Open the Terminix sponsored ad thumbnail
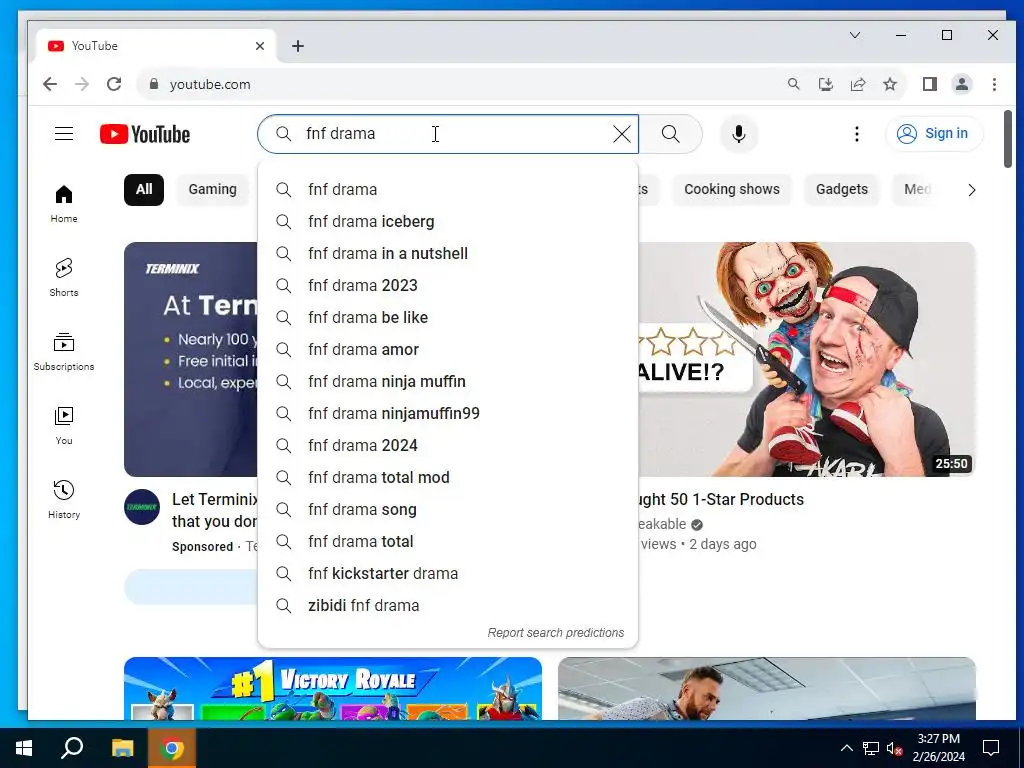The image size is (1024, 768). [x=191, y=359]
